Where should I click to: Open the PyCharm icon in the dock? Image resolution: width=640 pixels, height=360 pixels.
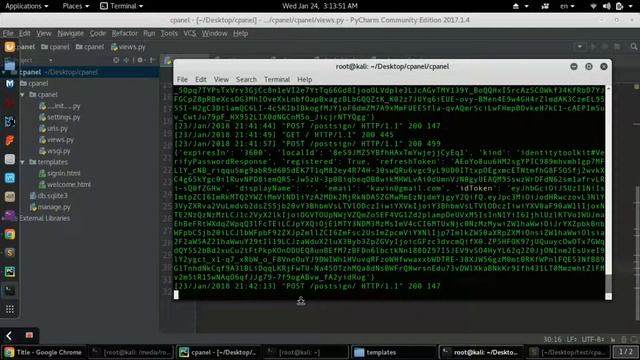(x=9, y=271)
